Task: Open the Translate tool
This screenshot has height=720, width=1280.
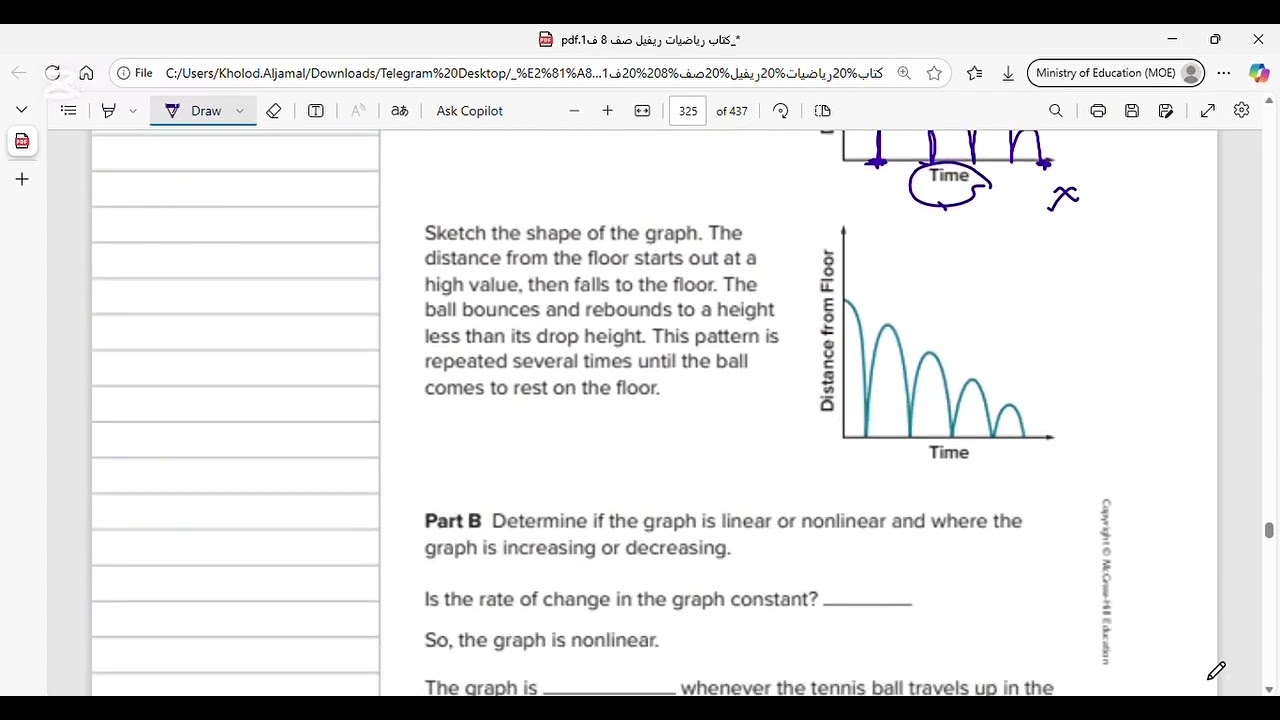Action: [x=400, y=111]
